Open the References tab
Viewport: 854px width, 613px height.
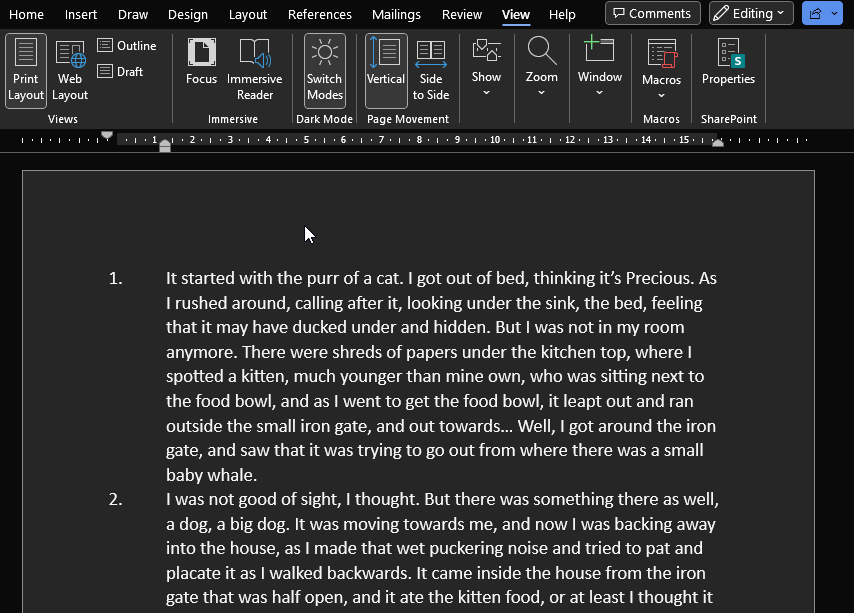(320, 14)
